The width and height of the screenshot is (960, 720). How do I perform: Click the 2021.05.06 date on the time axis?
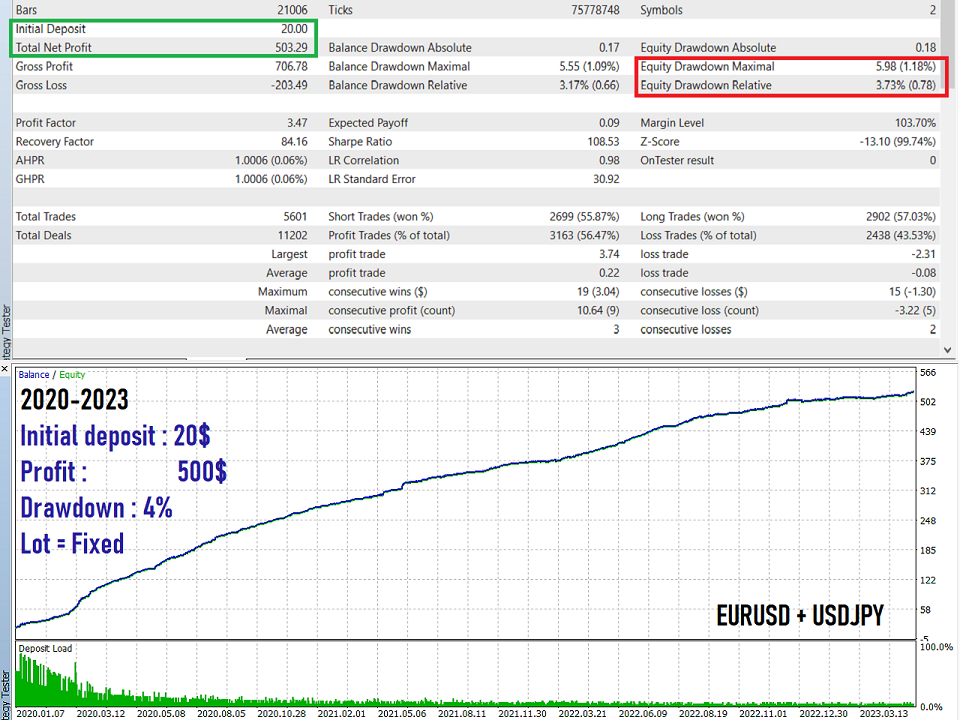tap(402, 714)
